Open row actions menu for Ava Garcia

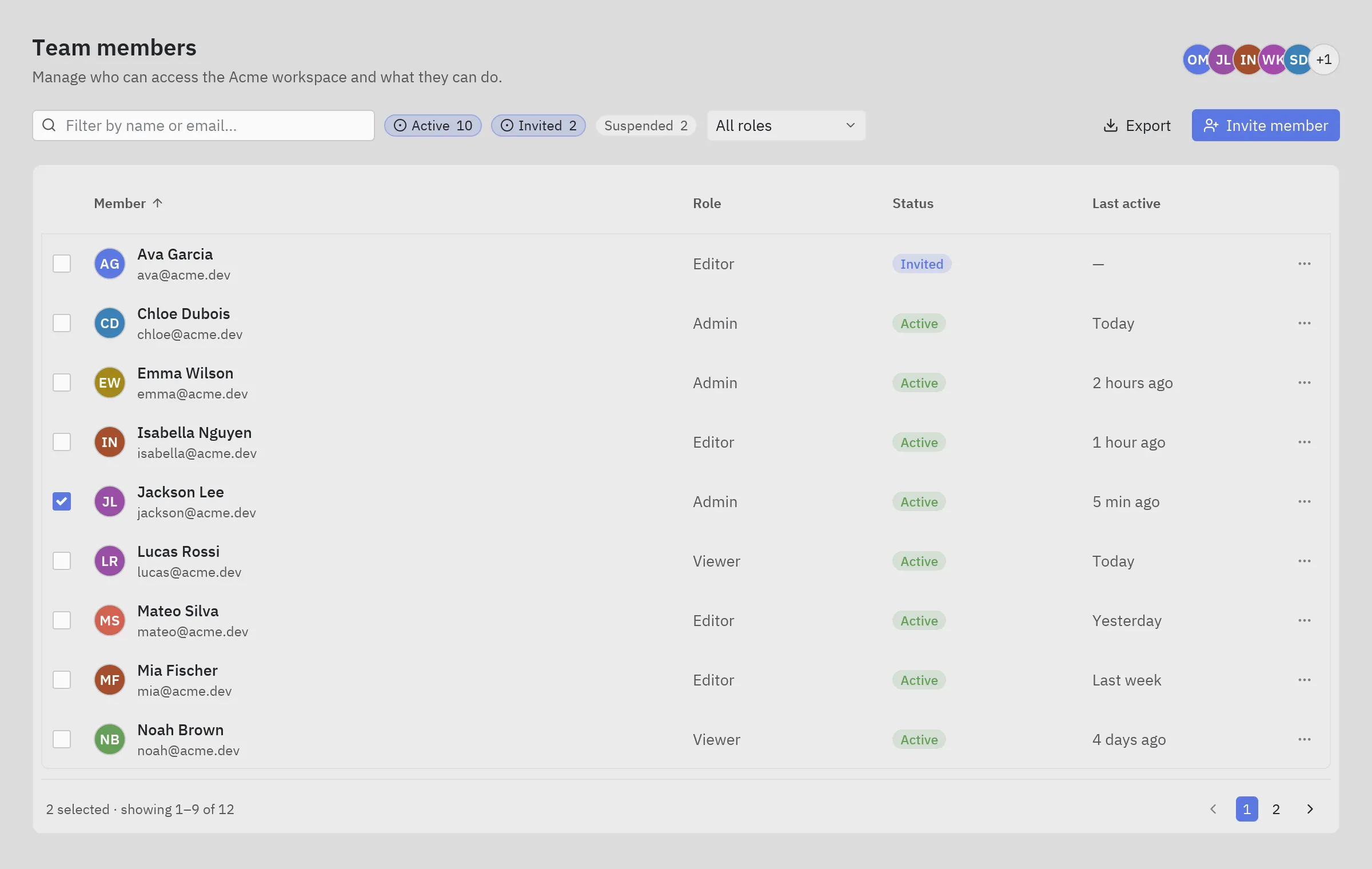pyautogui.click(x=1304, y=264)
